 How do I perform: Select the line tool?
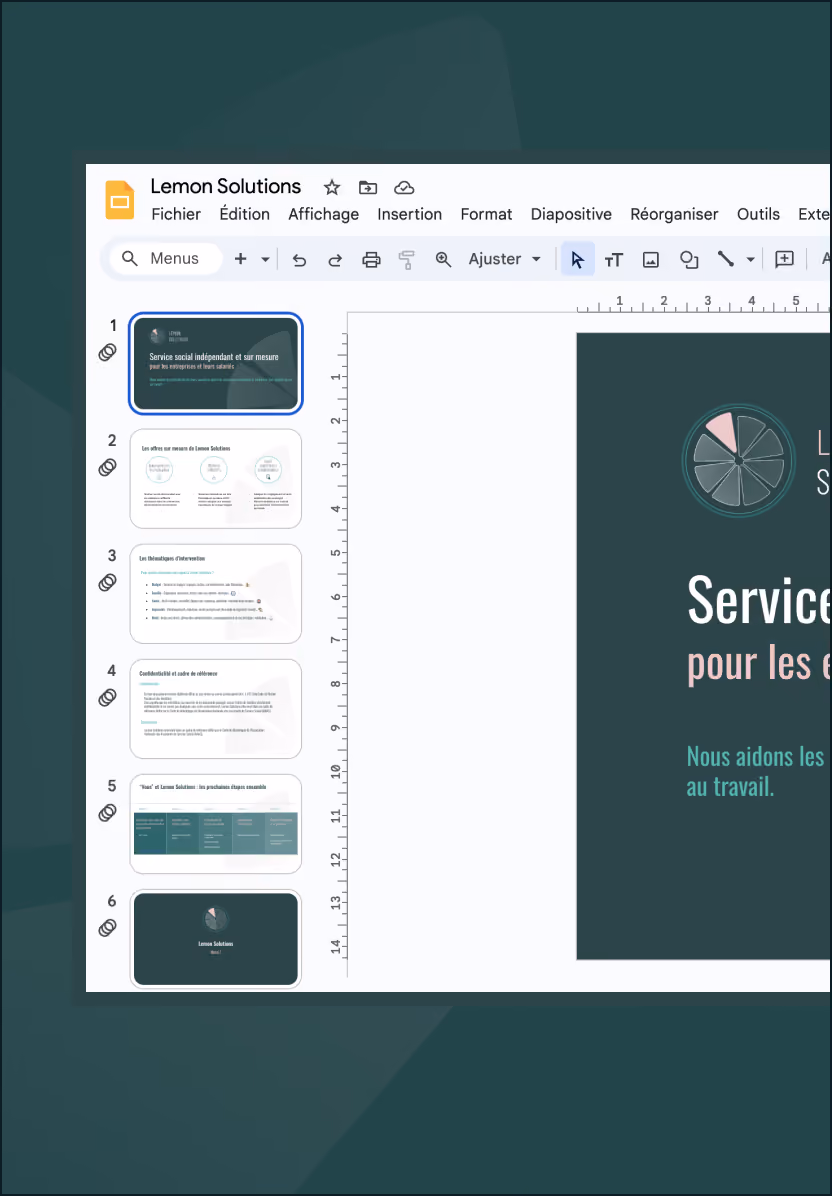click(725, 259)
